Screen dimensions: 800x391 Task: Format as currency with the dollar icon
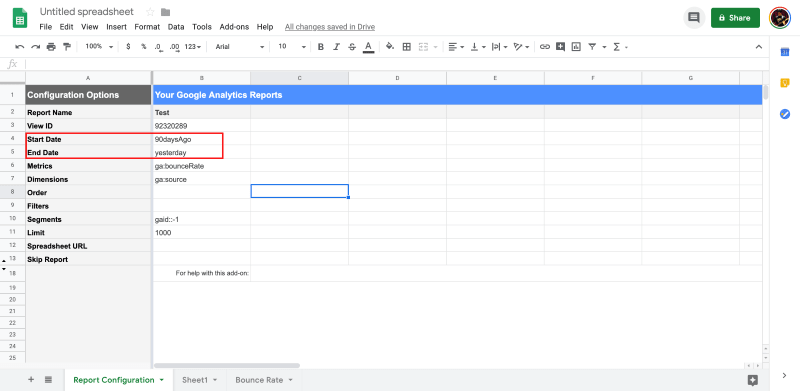point(128,46)
